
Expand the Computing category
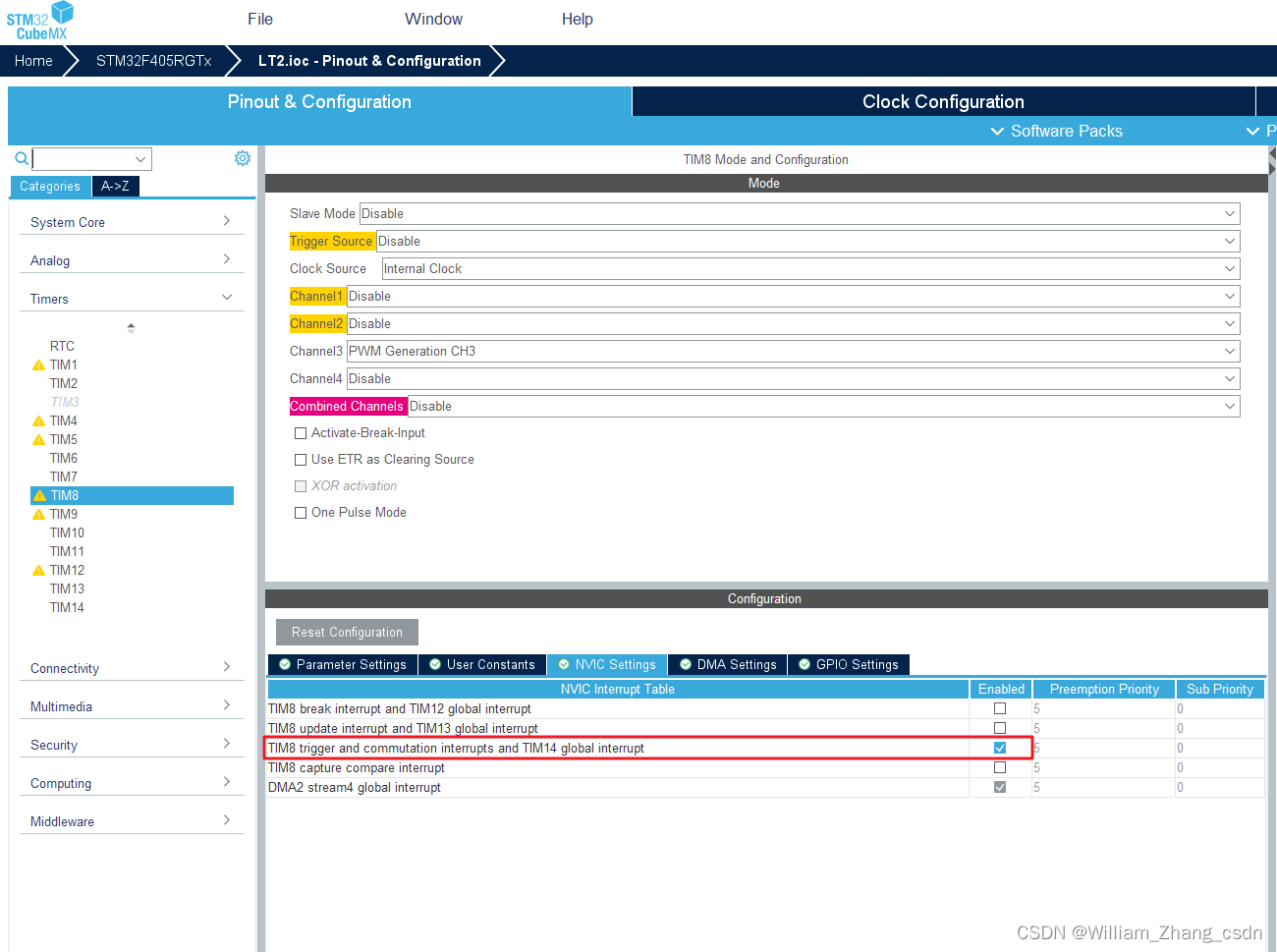coord(132,783)
